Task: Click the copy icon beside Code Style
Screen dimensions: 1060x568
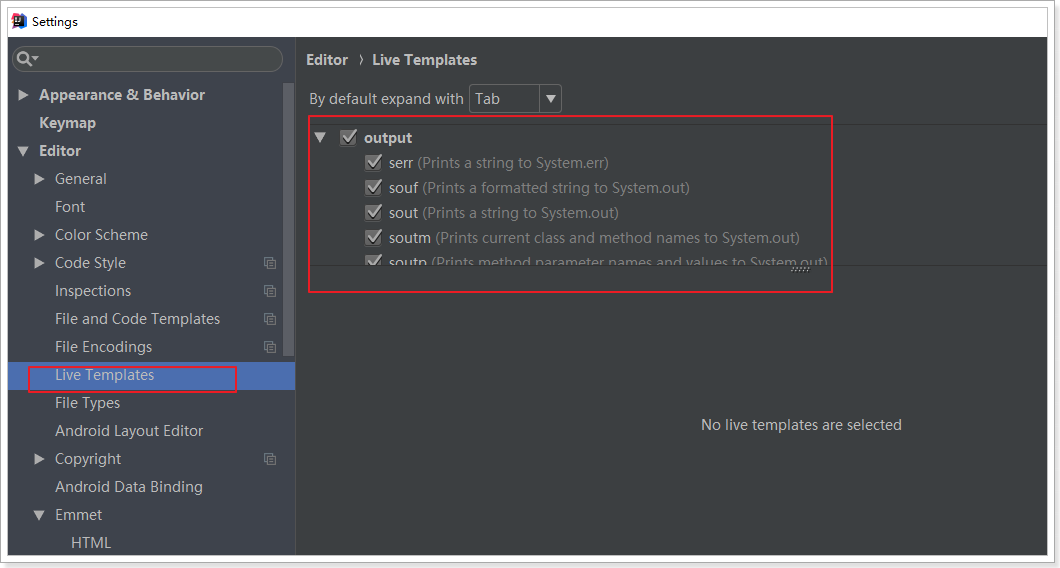Action: click(x=270, y=263)
